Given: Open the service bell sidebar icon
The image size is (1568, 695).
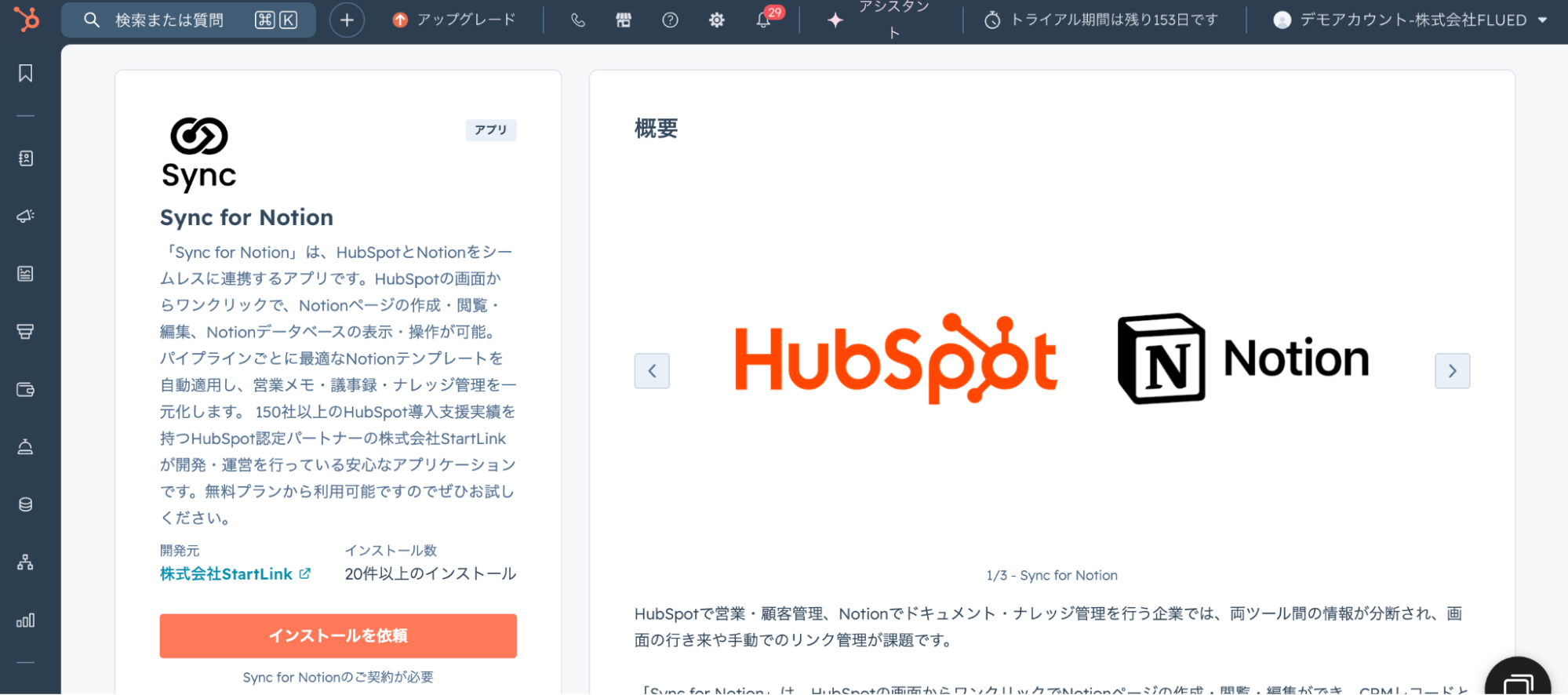Looking at the screenshot, I should [x=26, y=447].
